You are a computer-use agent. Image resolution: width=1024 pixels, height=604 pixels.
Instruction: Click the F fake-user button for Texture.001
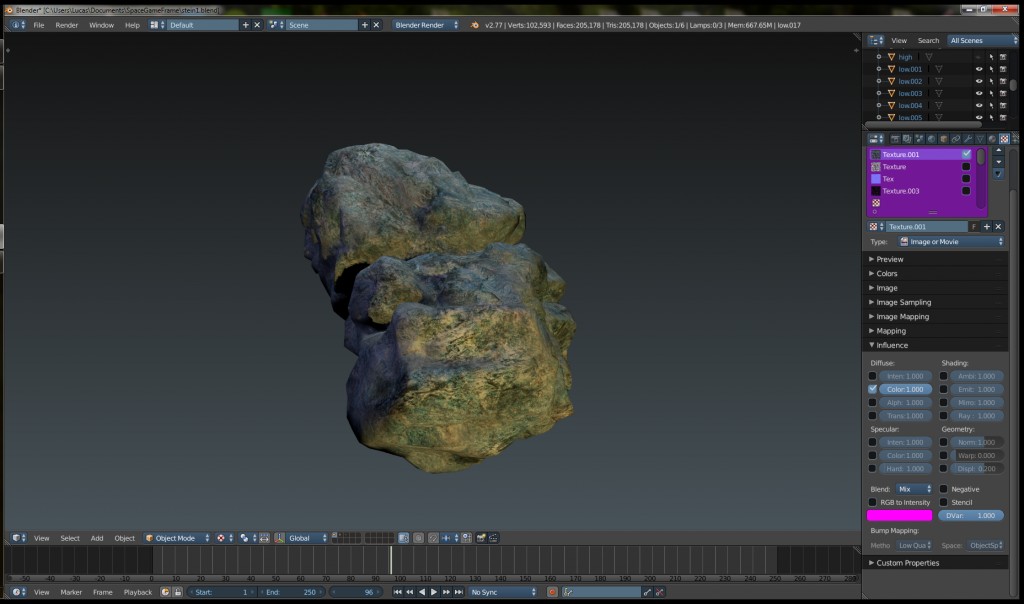[x=974, y=227]
